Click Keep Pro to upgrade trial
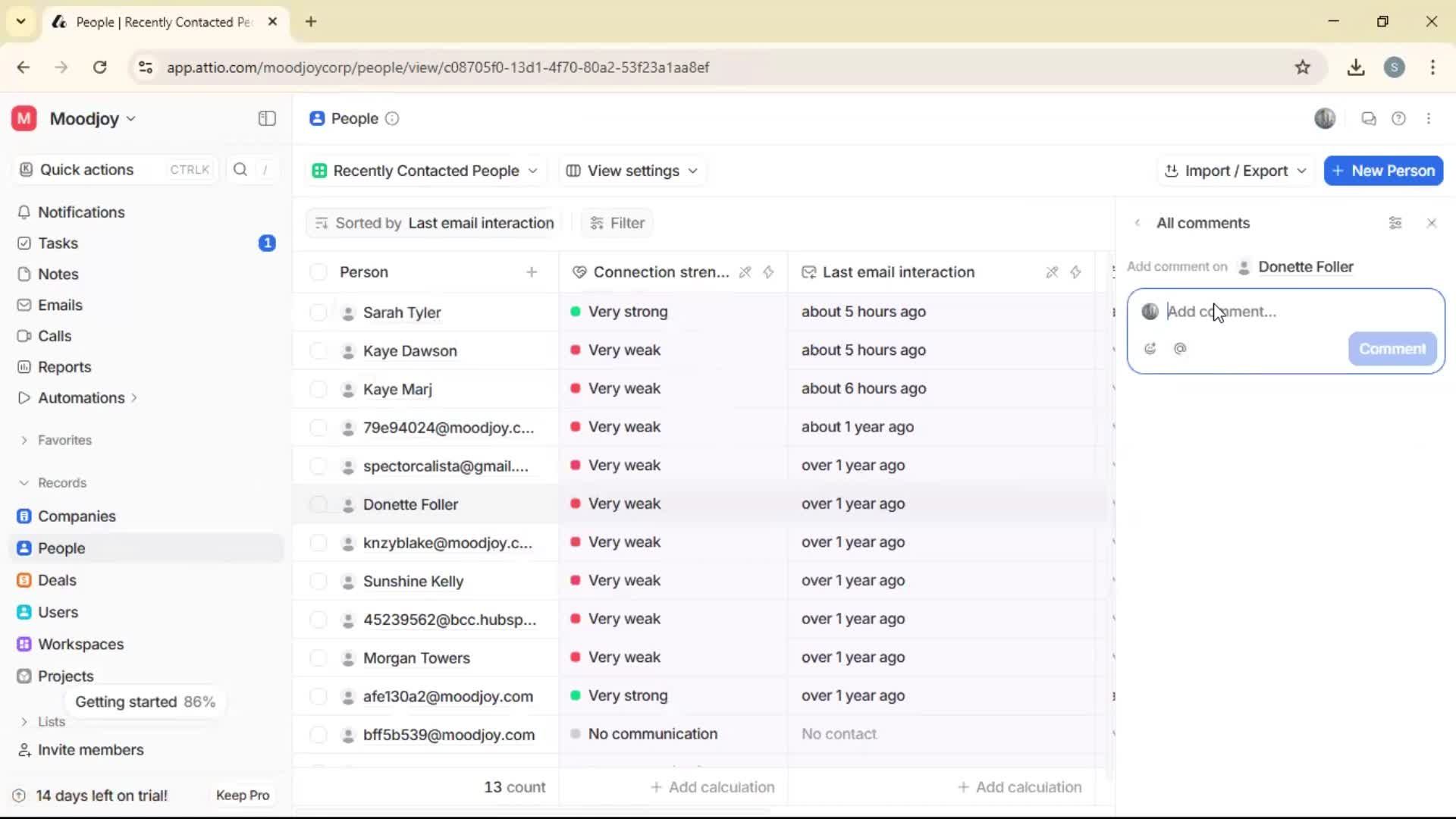This screenshot has height=819, width=1456. 243,795
